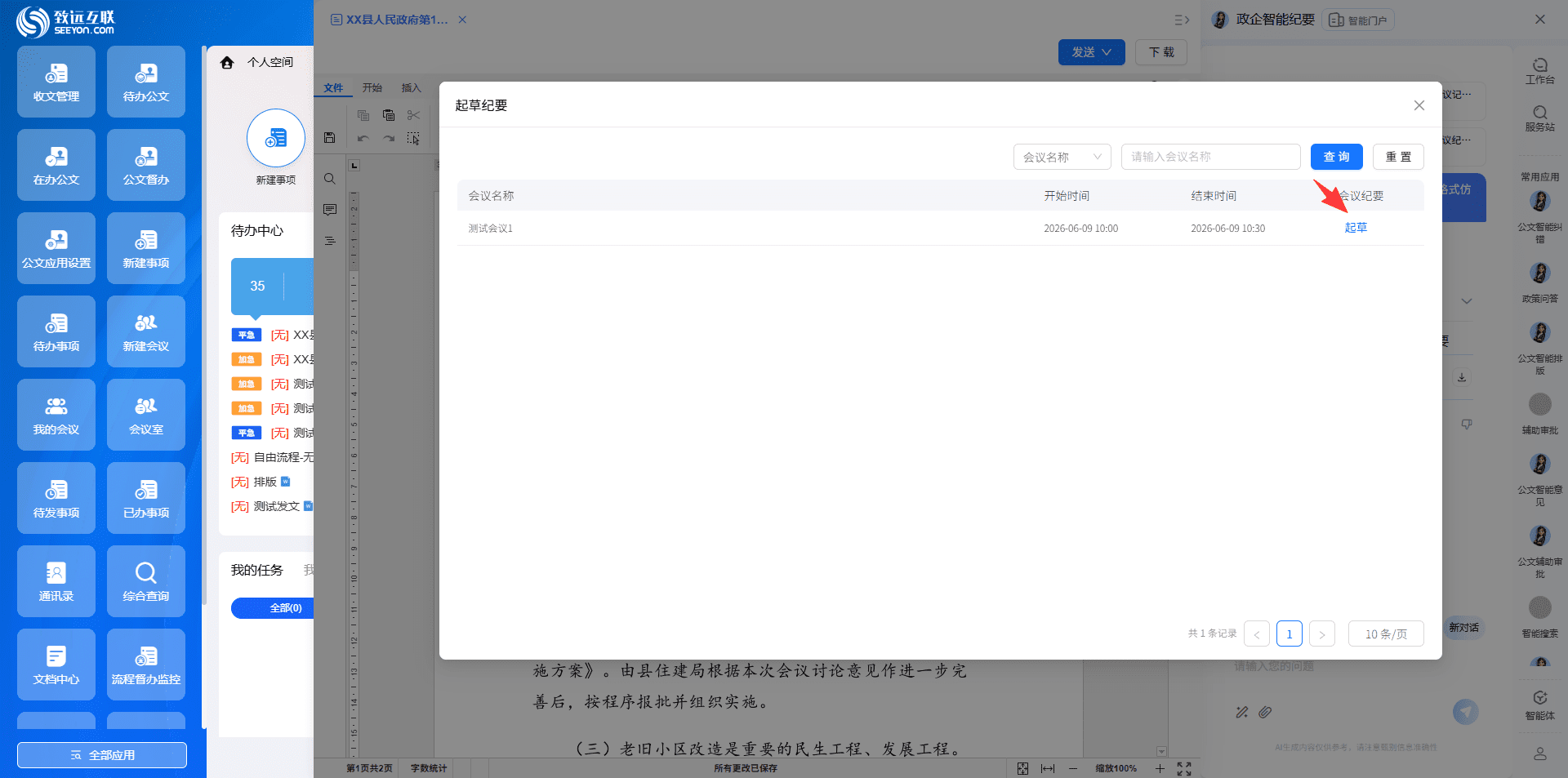Click the select-area cursor icon
1568x778 pixels.
pyautogui.click(x=413, y=138)
